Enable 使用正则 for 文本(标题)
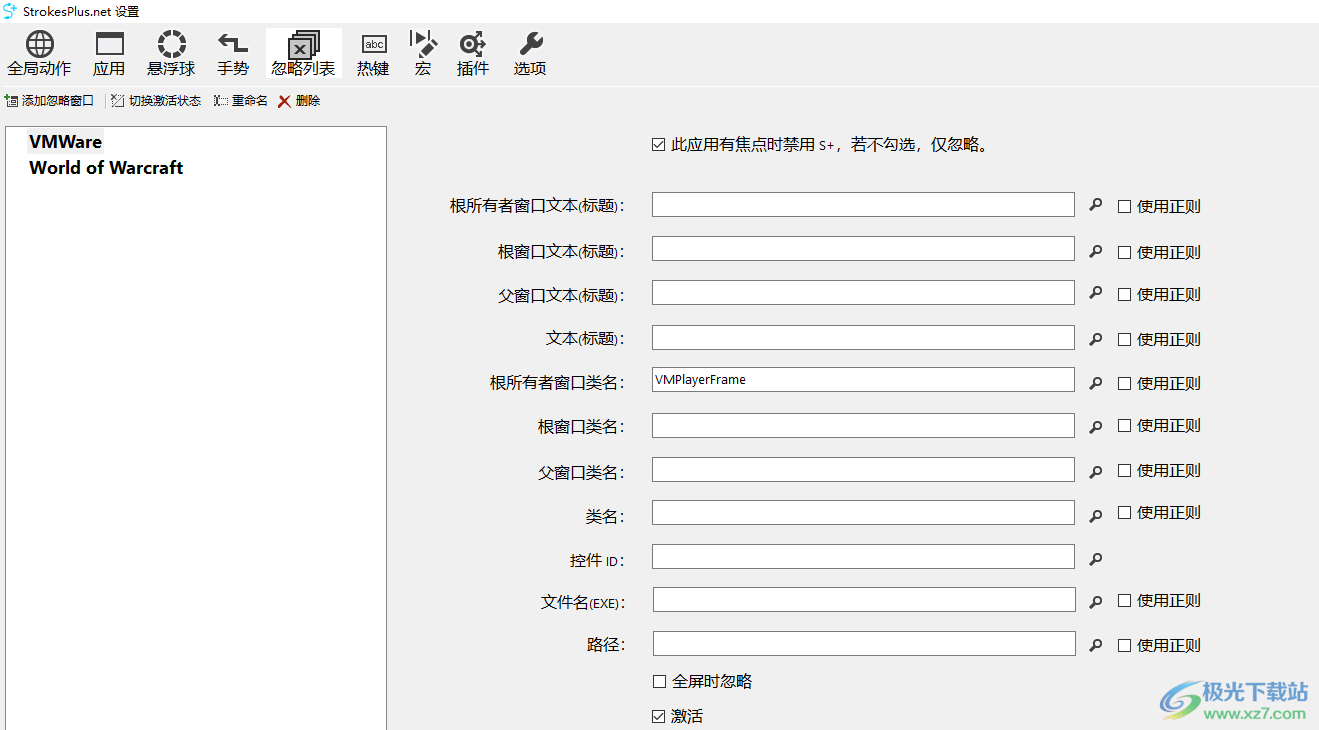Screen dimensions: 1319x730 click(x=1124, y=339)
